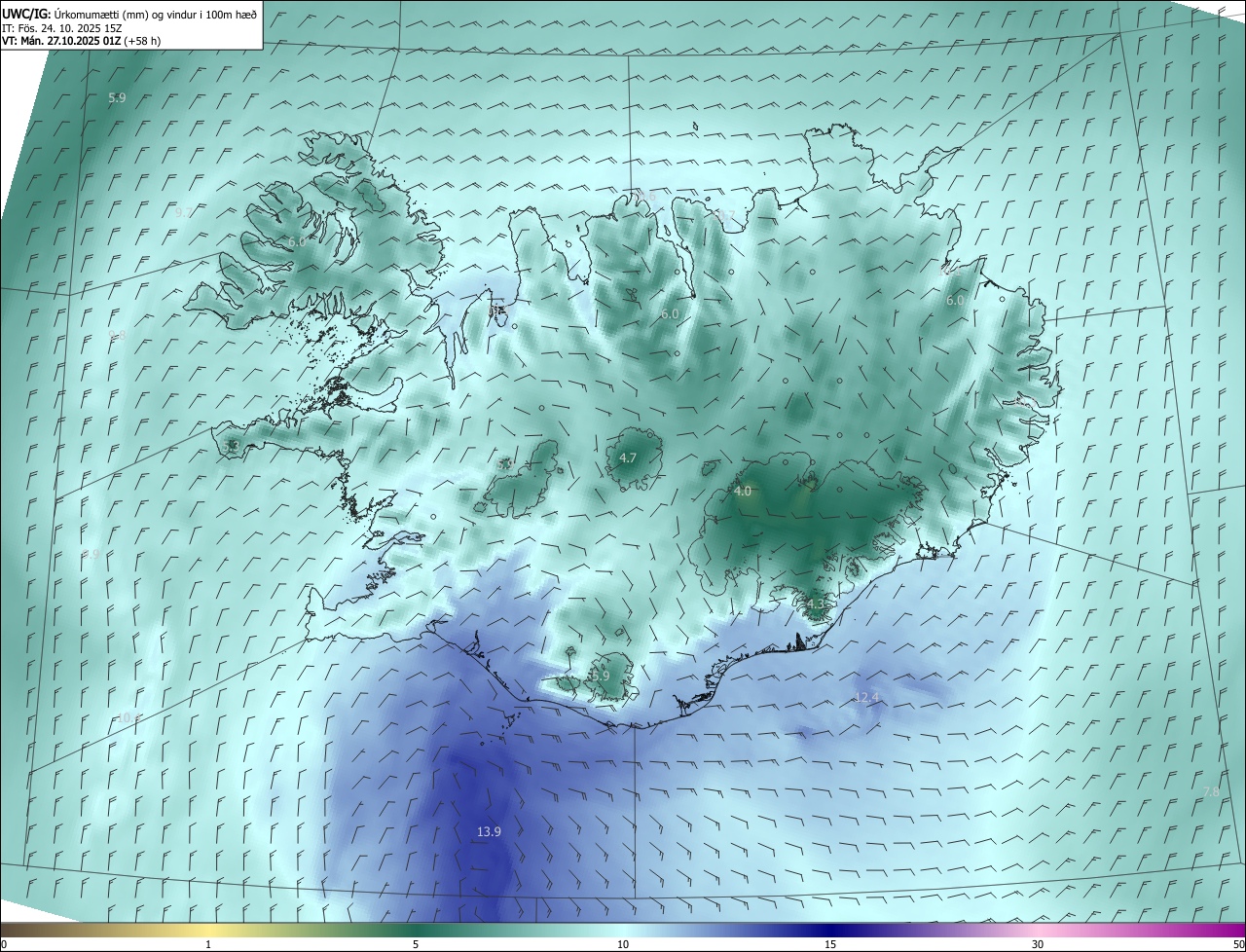Pick the dark blue color above tick 15
The width and height of the screenshot is (1246, 952).
830,930
